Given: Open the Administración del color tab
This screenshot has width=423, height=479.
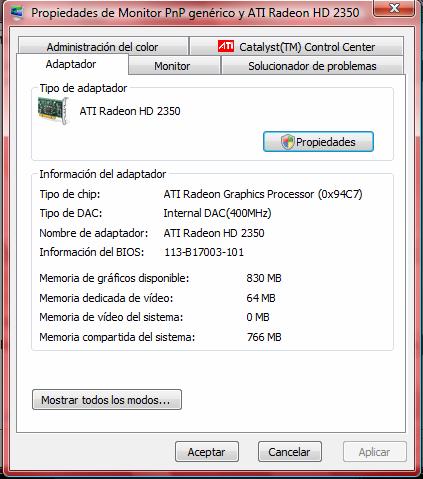Looking at the screenshot, I should [102, 46].
